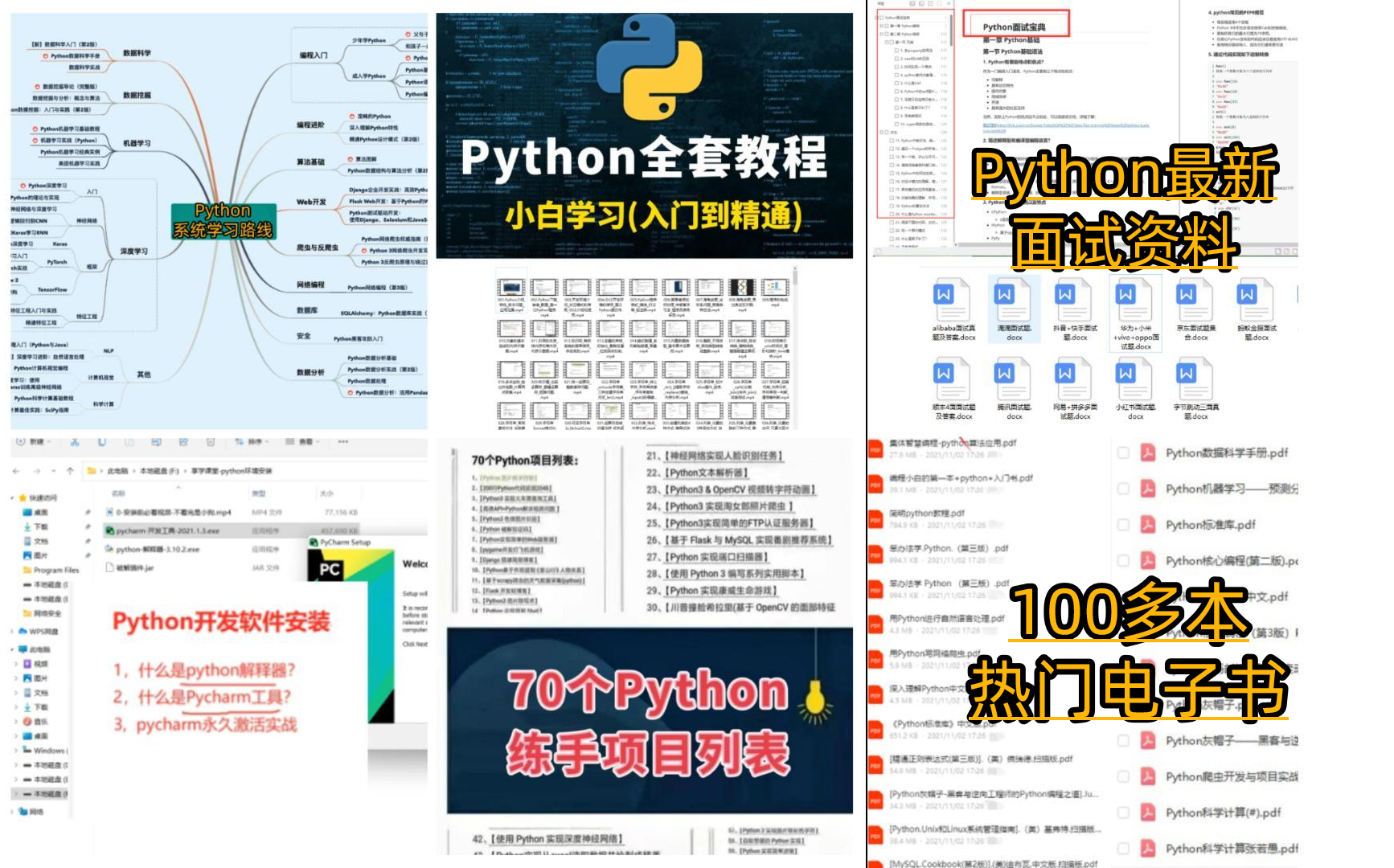Click the Up one level arrow
Image resolution: width=1394 pixels, height=868 pixels.
click(x=70, y=471)
